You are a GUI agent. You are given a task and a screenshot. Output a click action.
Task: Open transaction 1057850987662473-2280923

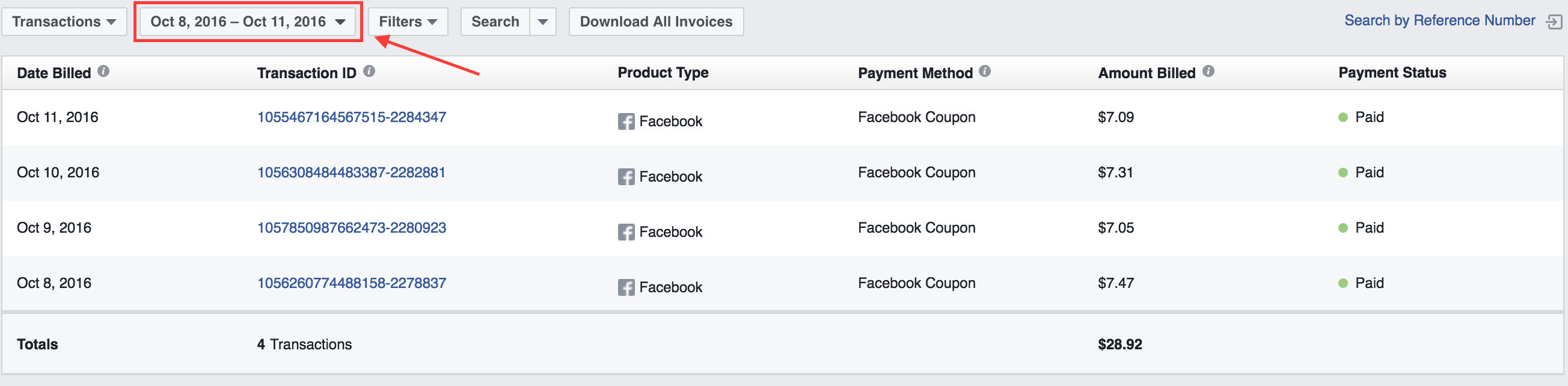352,228
